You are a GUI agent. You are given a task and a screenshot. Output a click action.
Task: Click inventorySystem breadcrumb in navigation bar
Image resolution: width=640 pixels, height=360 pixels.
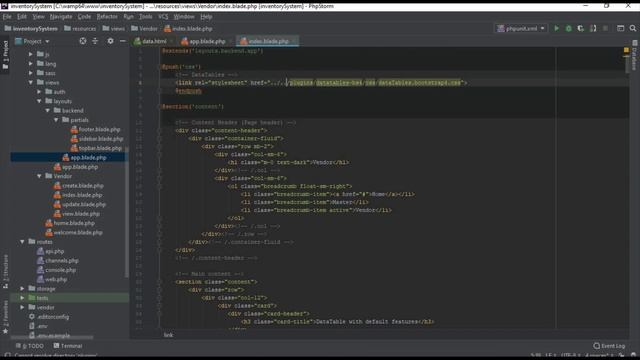click(x=31, y=29)
